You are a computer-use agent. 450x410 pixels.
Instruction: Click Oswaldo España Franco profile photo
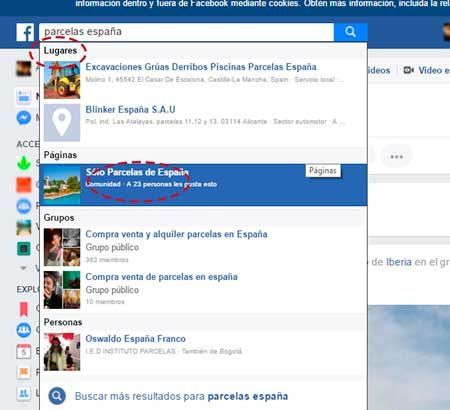click(62, 352)
